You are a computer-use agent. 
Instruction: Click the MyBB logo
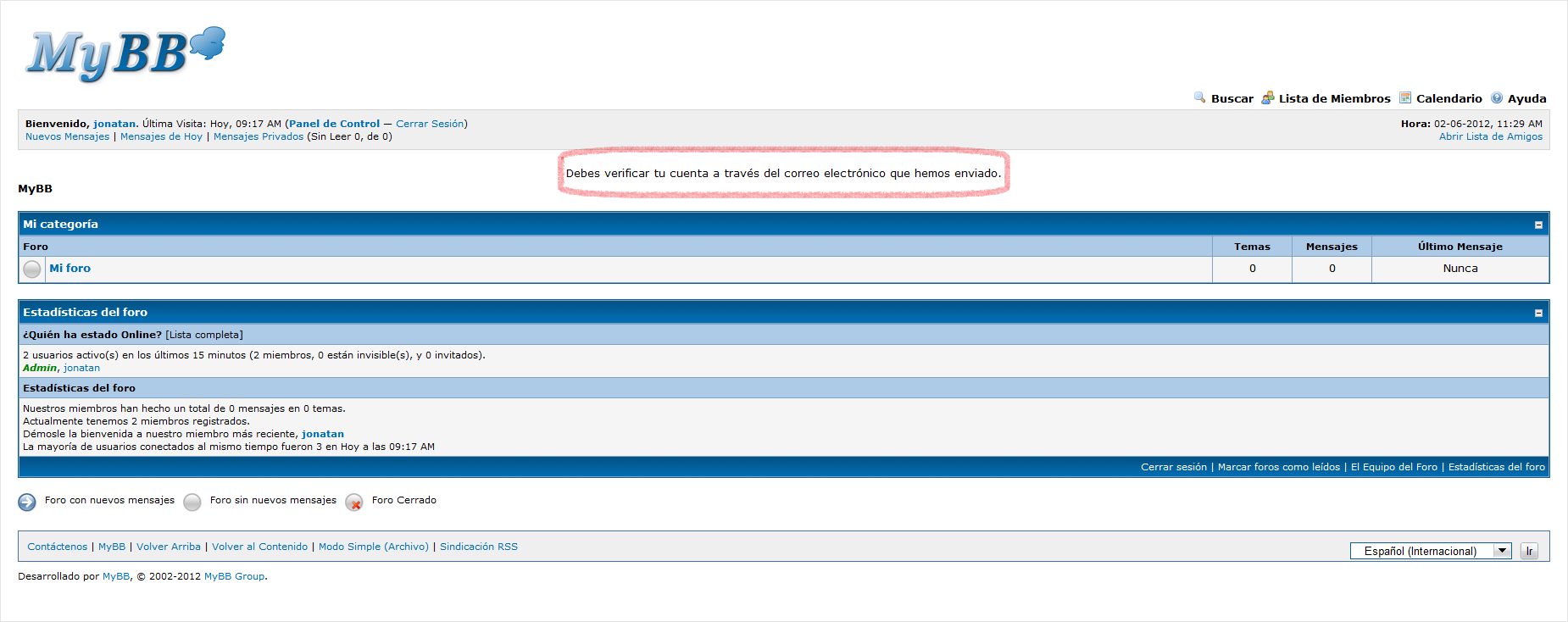(125, 54)
